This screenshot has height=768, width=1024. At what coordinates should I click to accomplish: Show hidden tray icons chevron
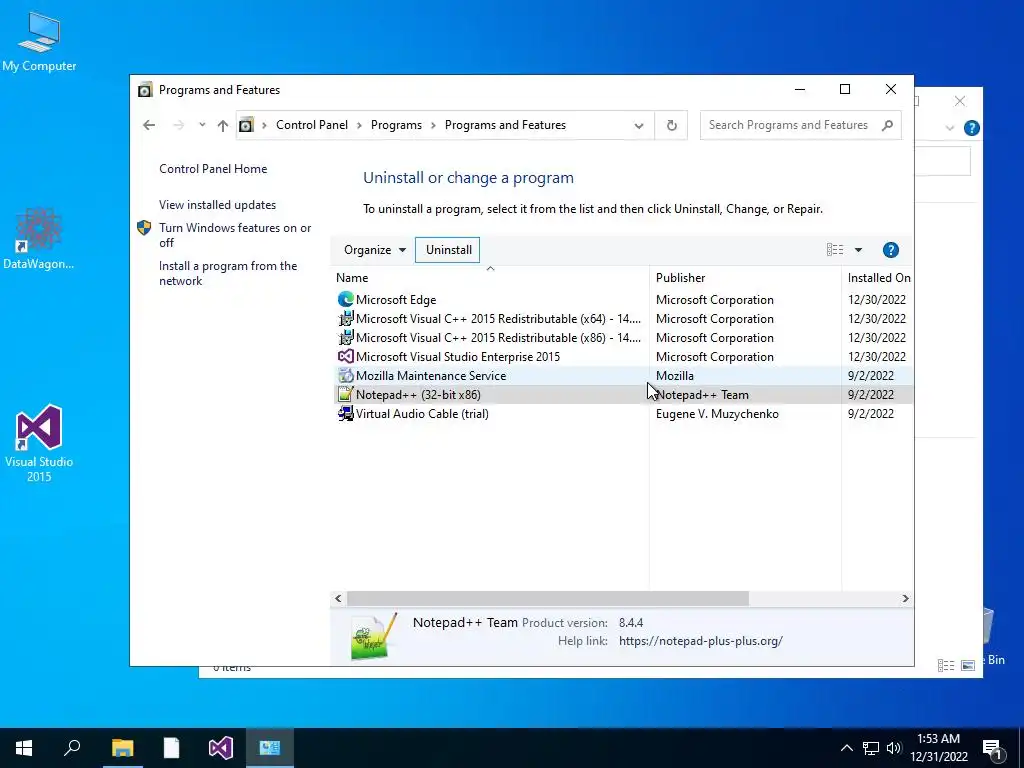(846, 748)
